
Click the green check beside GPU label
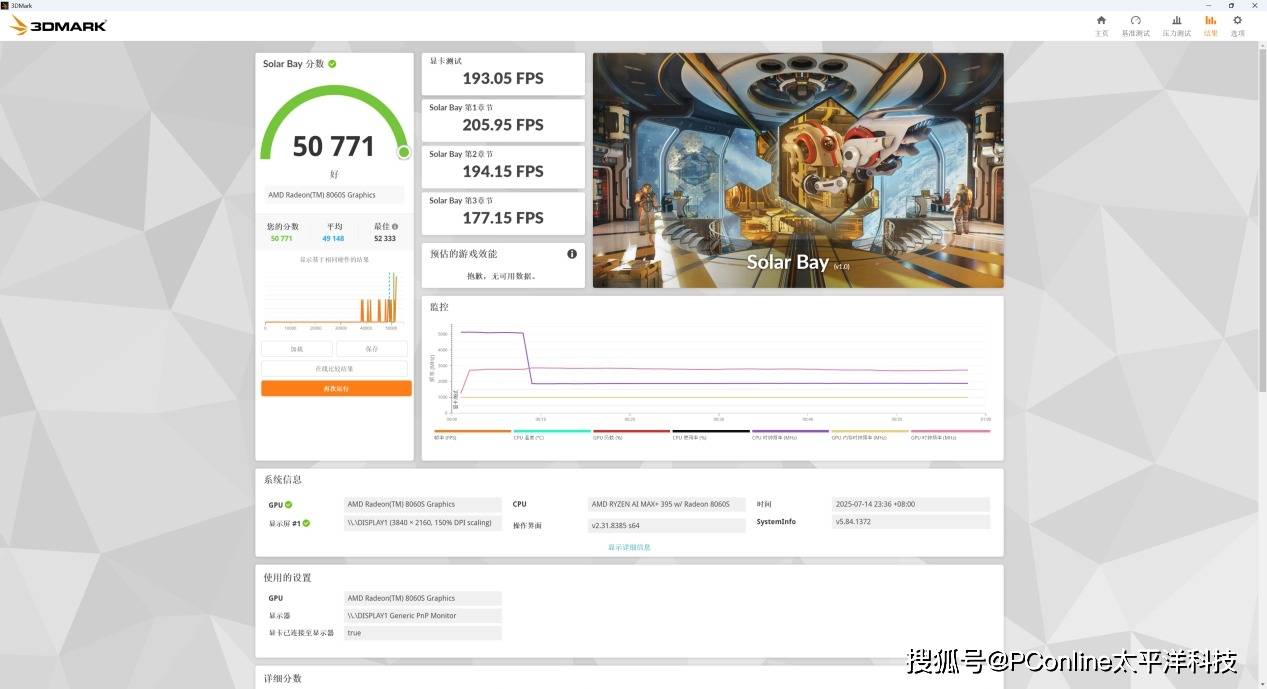coord(288,505)
